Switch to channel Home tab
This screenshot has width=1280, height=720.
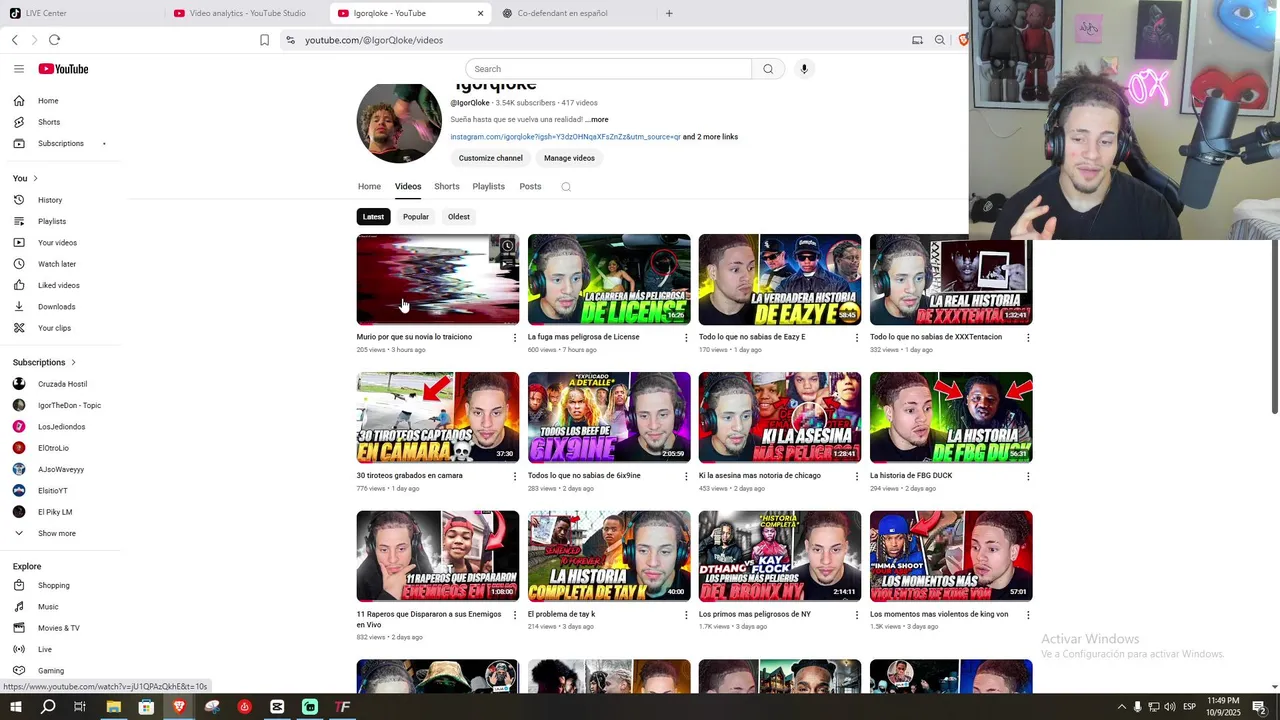369,187
